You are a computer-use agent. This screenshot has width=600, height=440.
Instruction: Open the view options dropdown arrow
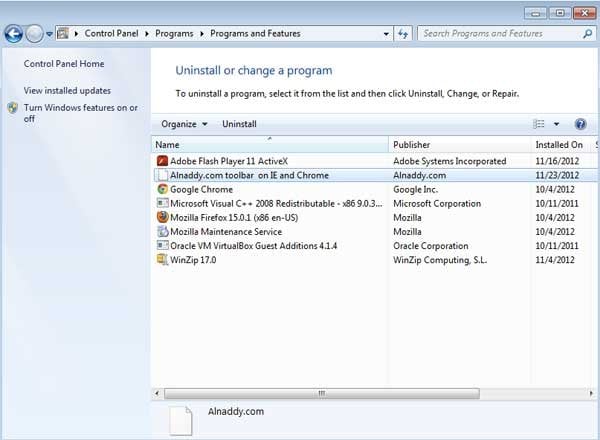tap(556, 124)
